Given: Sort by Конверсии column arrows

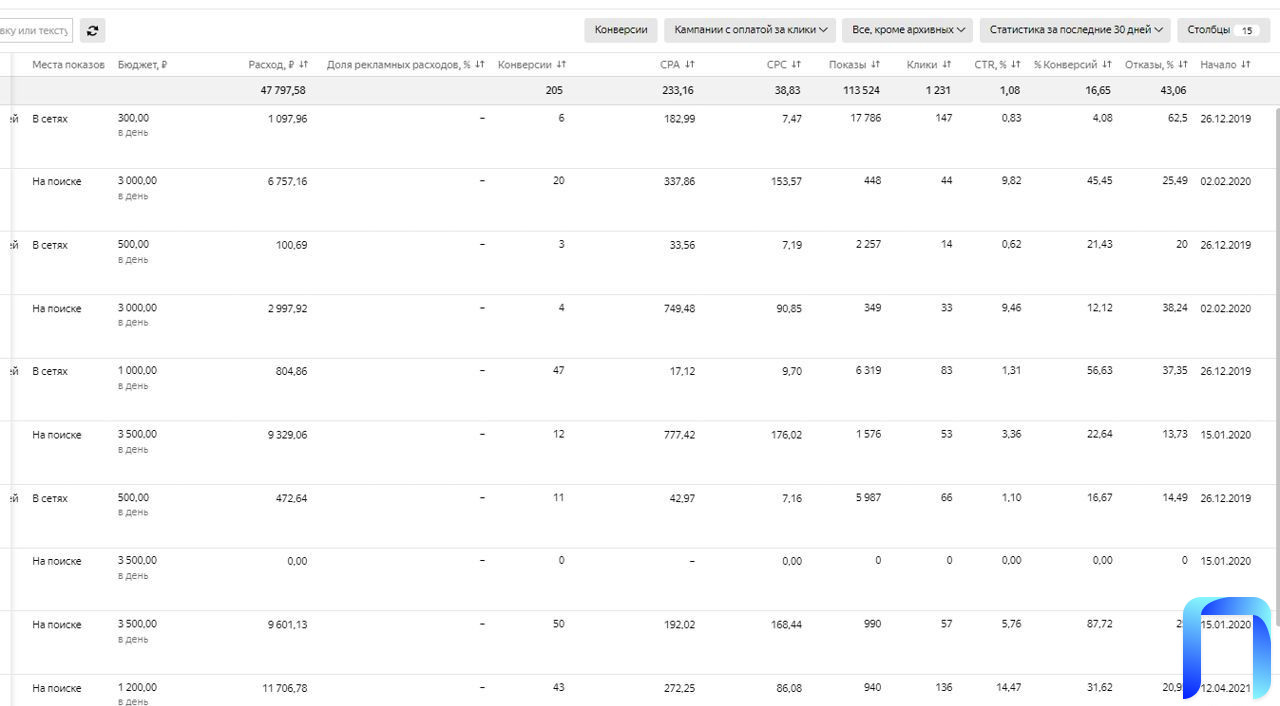Looking at the screenshot, I should pyautogui.click(x=561, y=65).
